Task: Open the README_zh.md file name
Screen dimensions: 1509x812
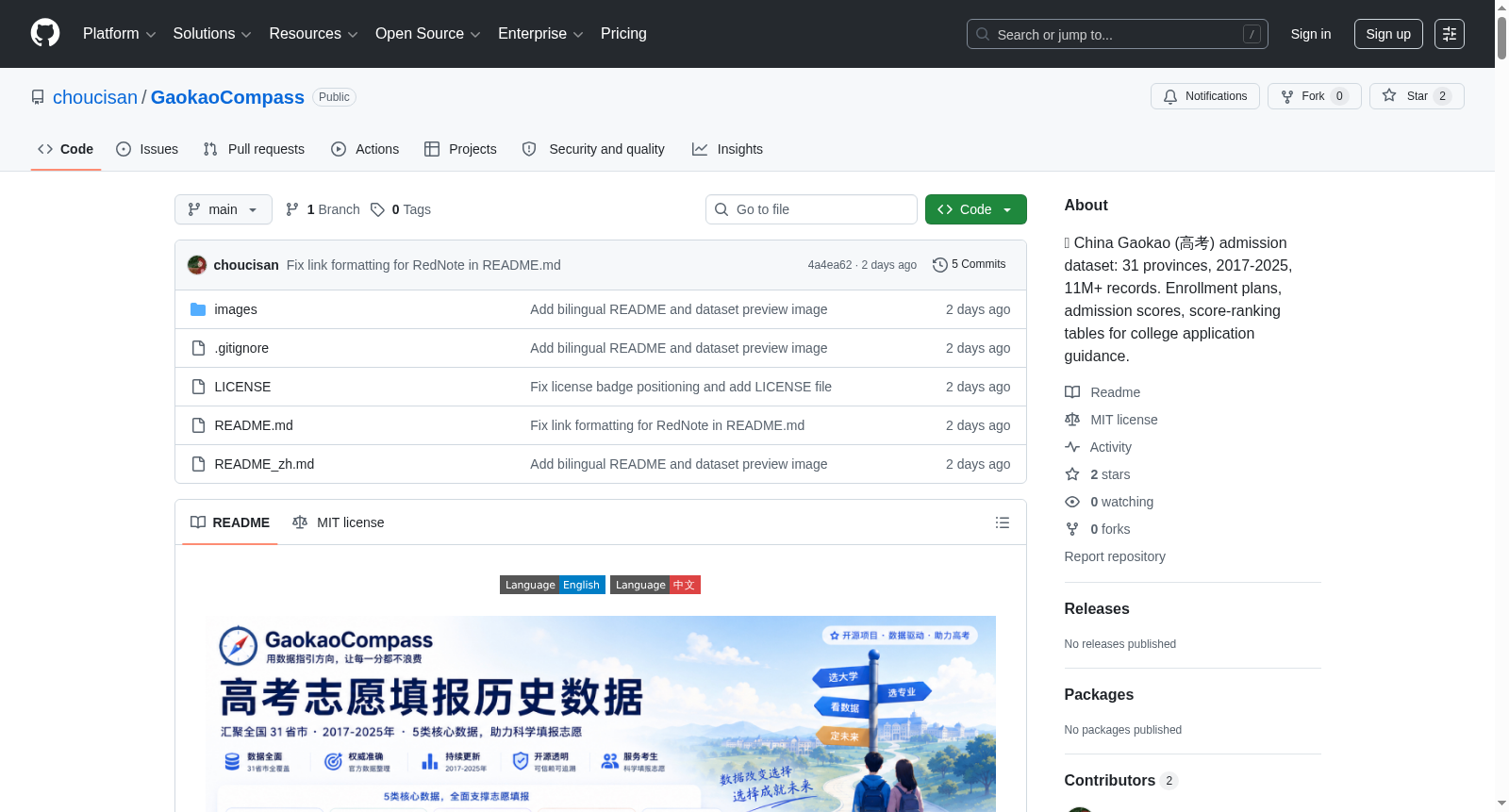Action: (x=264, y=464)
